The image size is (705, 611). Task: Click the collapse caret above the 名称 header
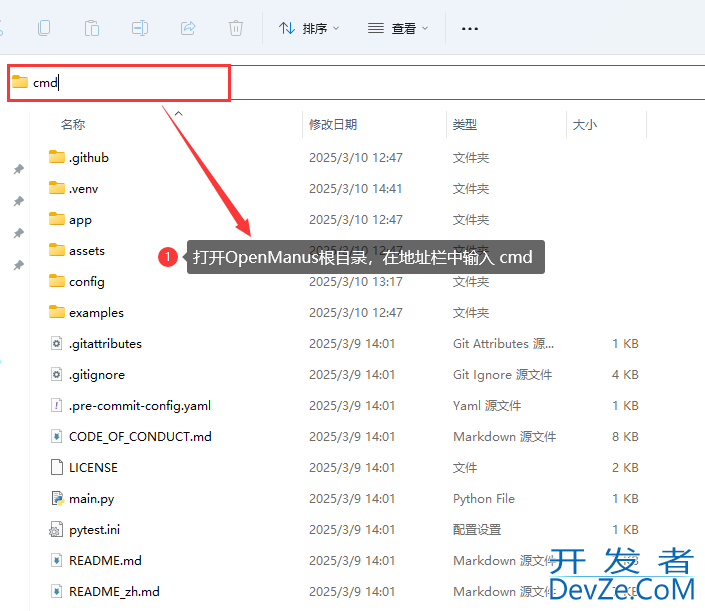tap(178, 113)
